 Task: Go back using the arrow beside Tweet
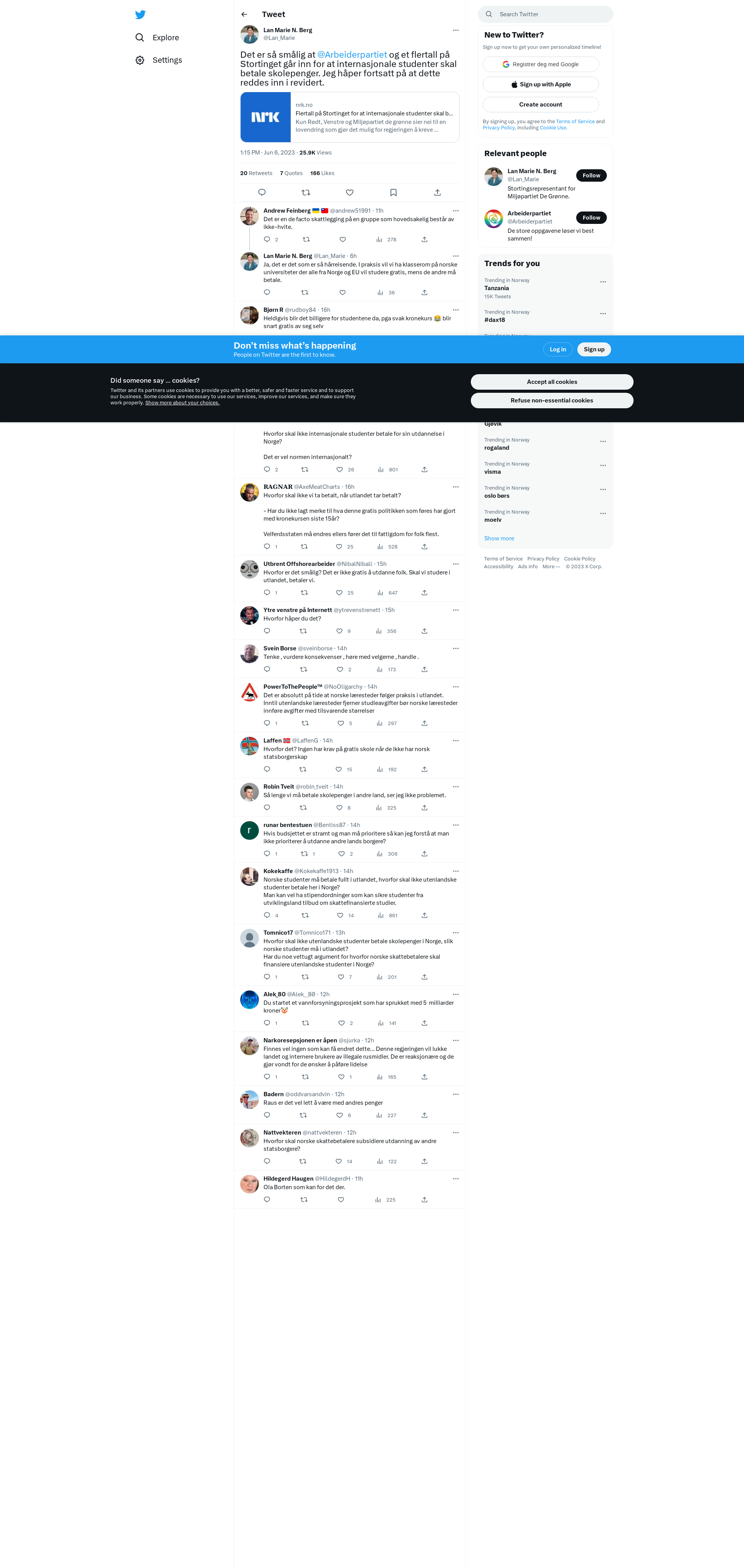click(244, 15)
